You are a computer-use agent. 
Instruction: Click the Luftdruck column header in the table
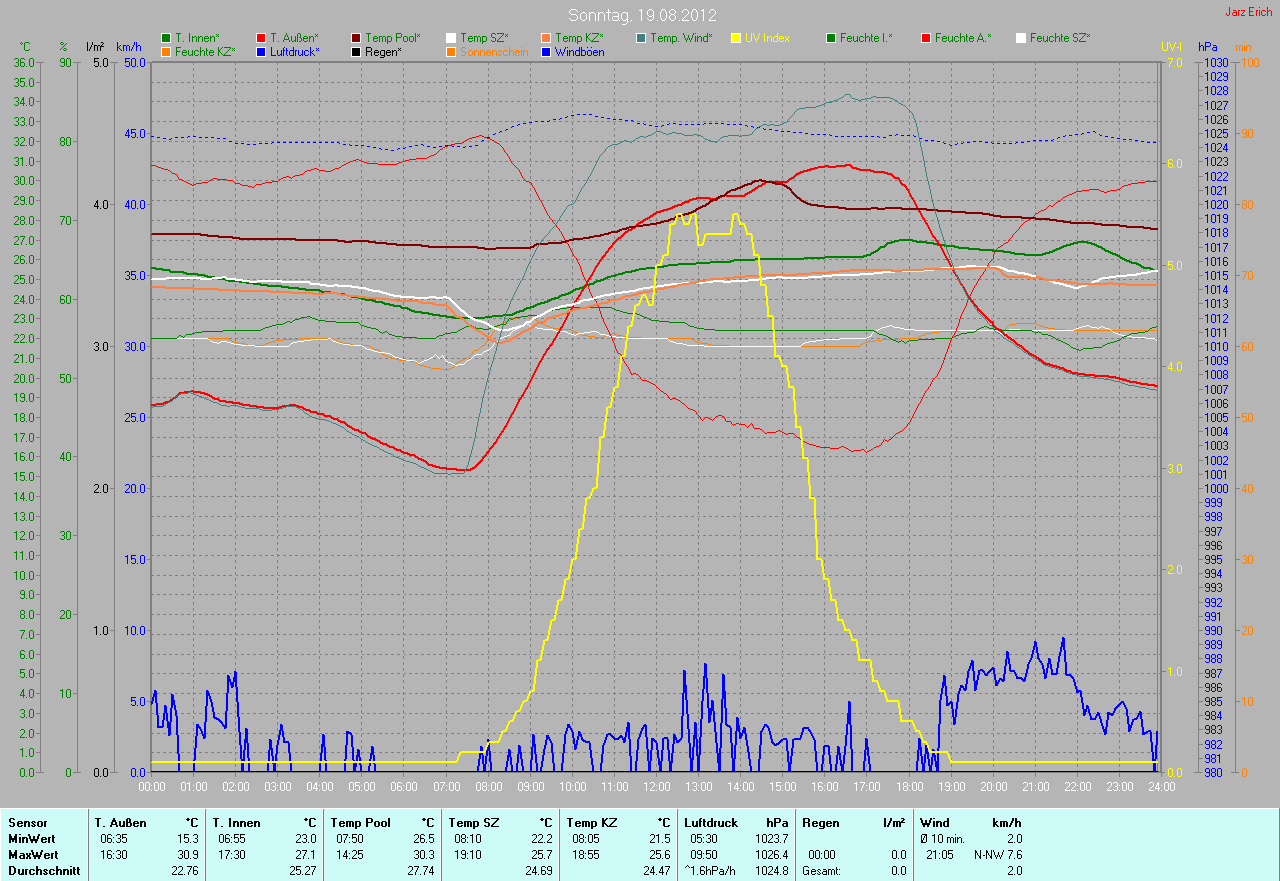[x=711, y=823]
